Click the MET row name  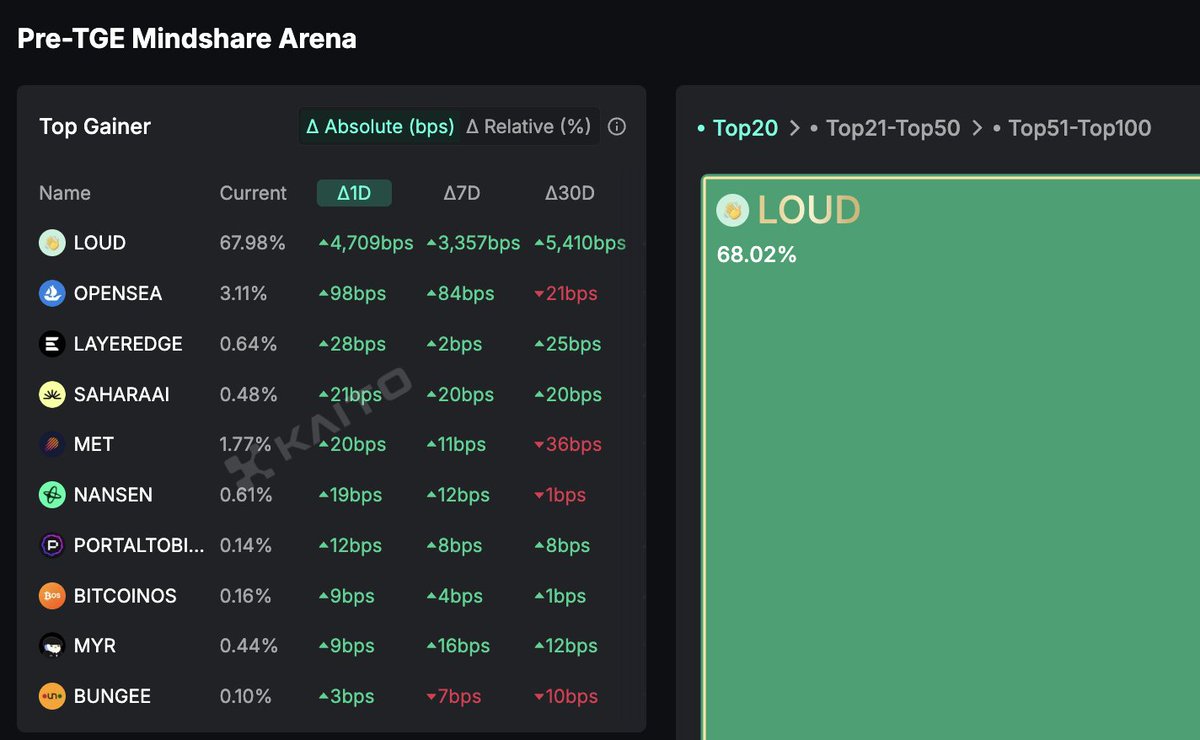point(94,444)
